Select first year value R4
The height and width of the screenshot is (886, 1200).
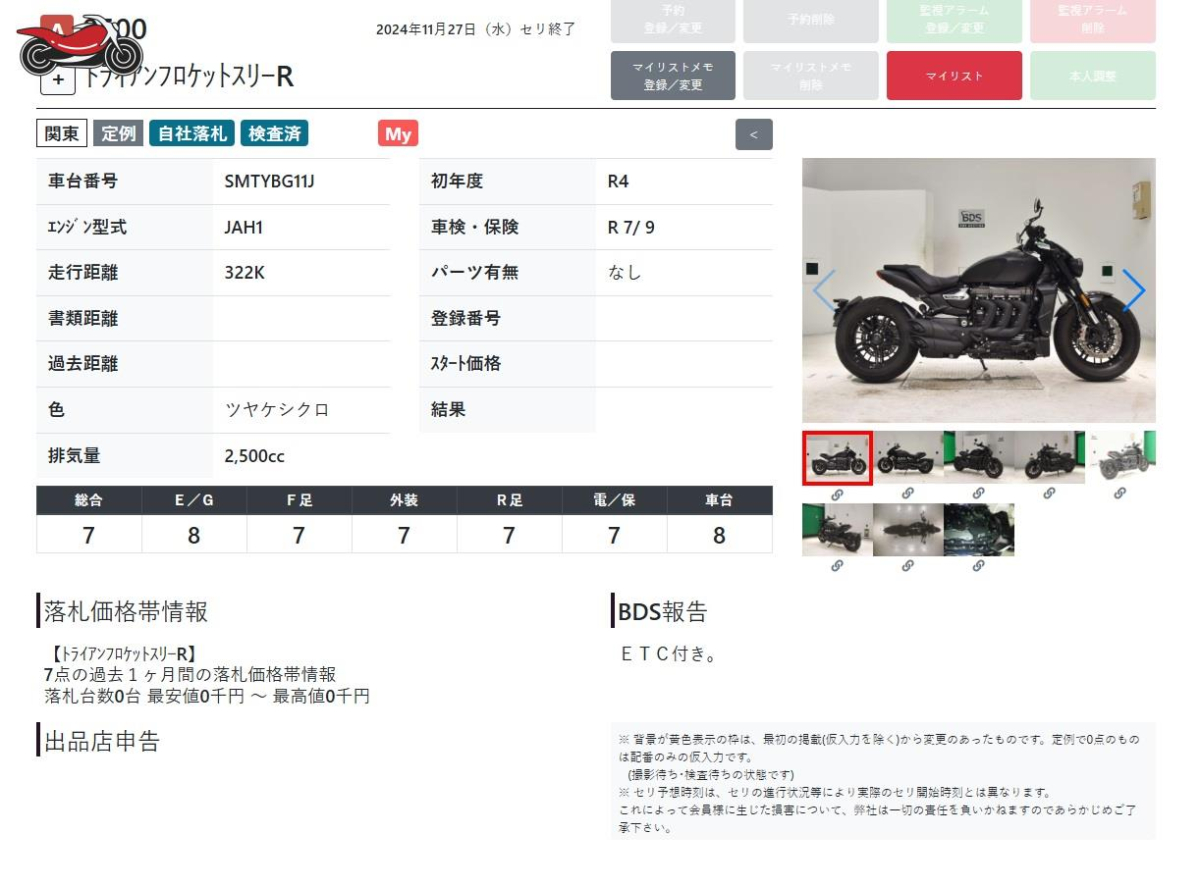pos(618,182)
